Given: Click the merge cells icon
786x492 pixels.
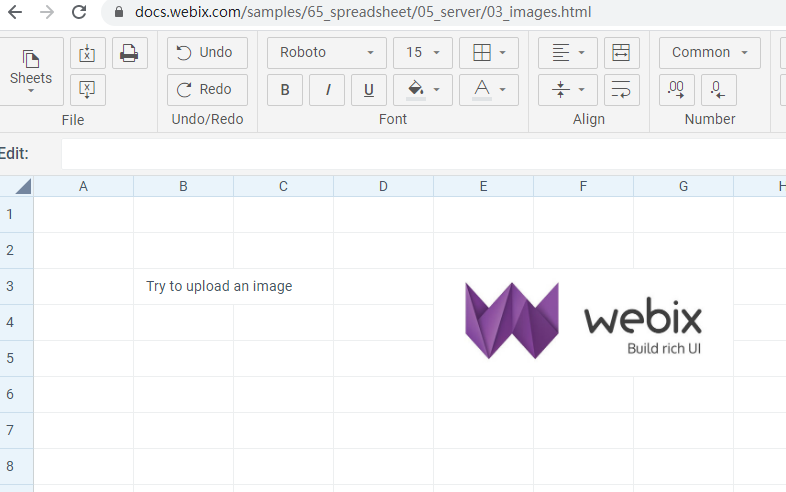Looking at the screenshot, I should [x=622, y=53].
